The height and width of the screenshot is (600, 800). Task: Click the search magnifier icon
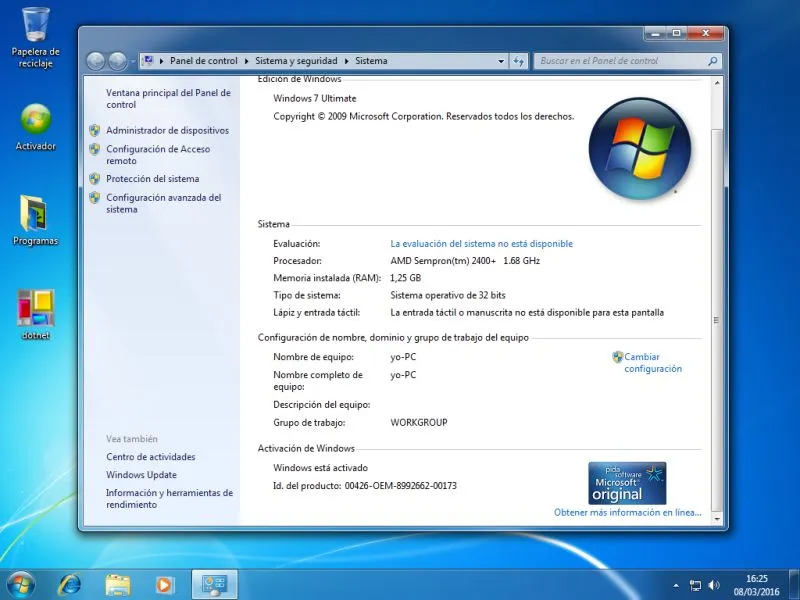pos(713,61)
